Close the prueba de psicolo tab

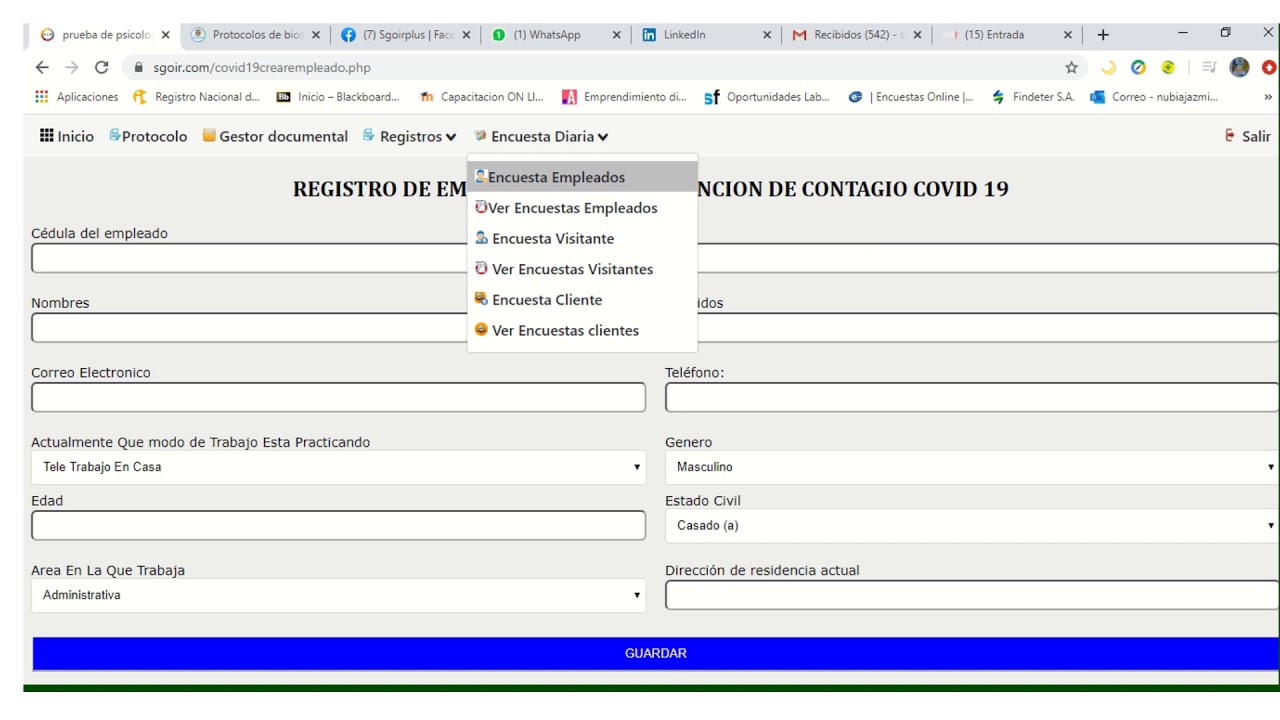coord(165,35)
